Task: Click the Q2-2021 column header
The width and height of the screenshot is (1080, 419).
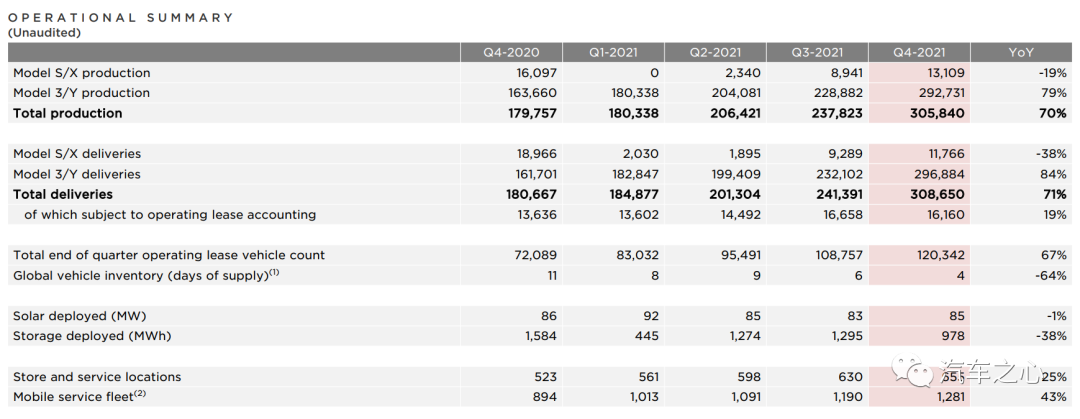Action: [715, 52]
